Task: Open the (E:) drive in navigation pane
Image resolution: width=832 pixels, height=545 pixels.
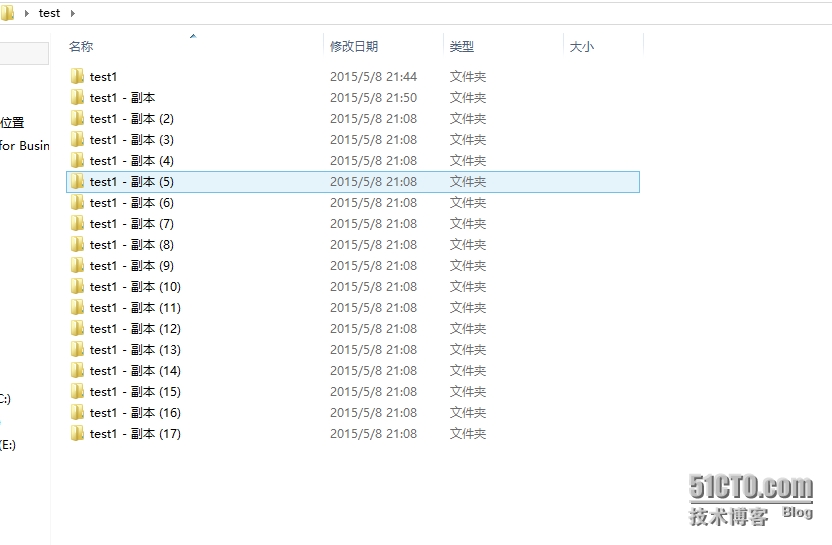Action: (x=7, y=445)
